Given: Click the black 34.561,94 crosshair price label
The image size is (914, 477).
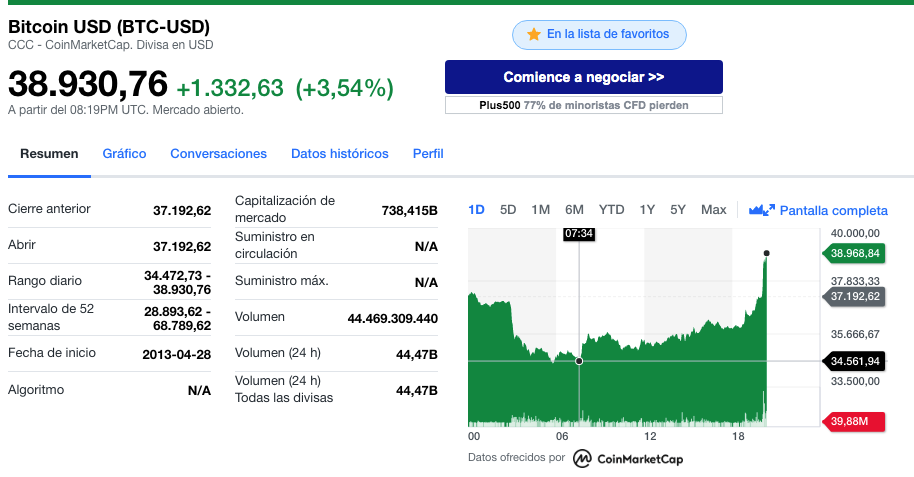Looking at the screenshot, I should coord(854,361).
